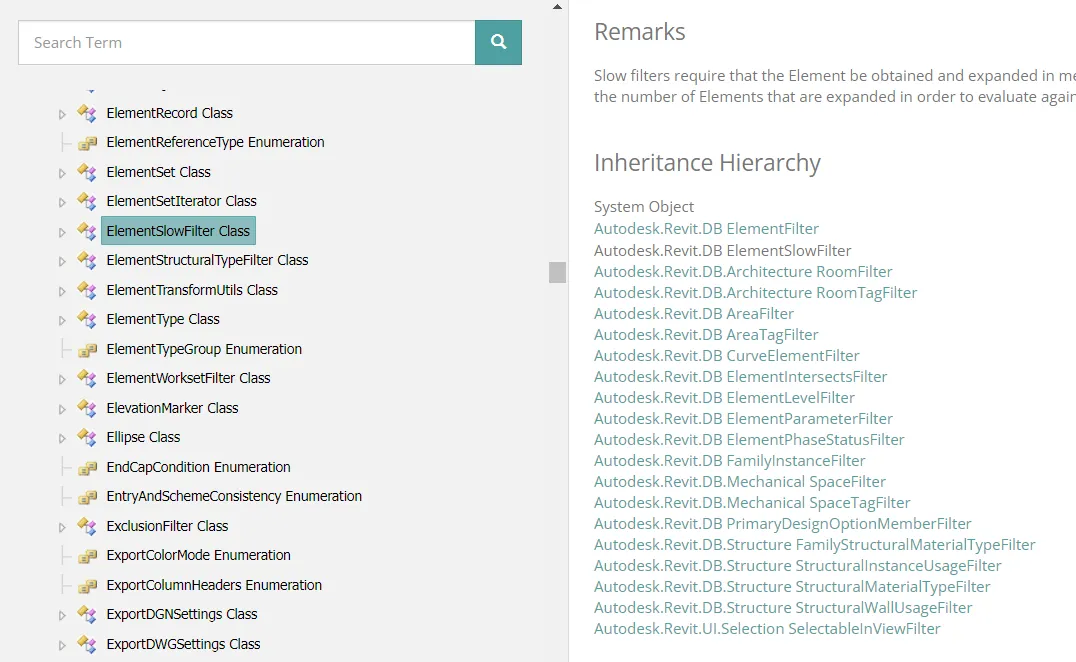Expand the ExportDWGSettings Class node
The height and width of the screenshot is (662, 1076).
[x=62, y=645]
